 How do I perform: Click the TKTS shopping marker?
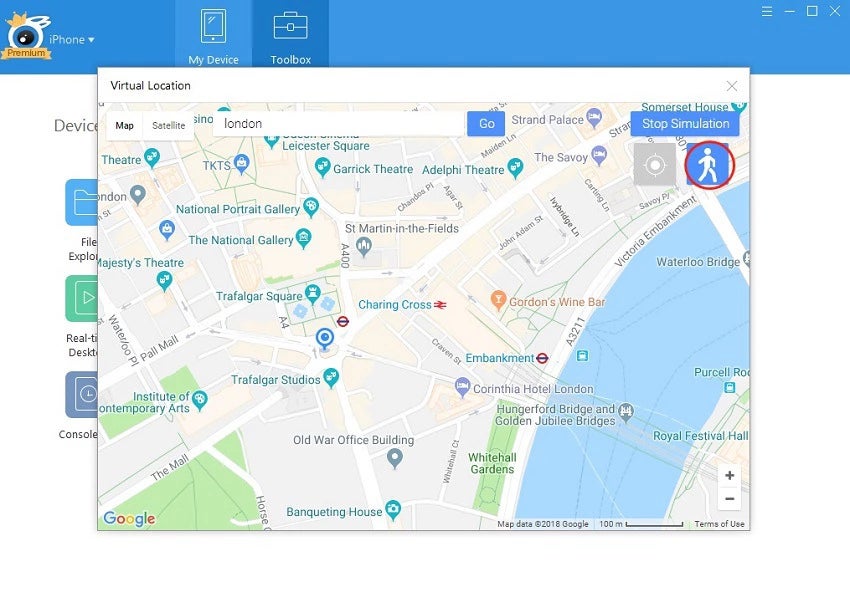coord(241,163)
